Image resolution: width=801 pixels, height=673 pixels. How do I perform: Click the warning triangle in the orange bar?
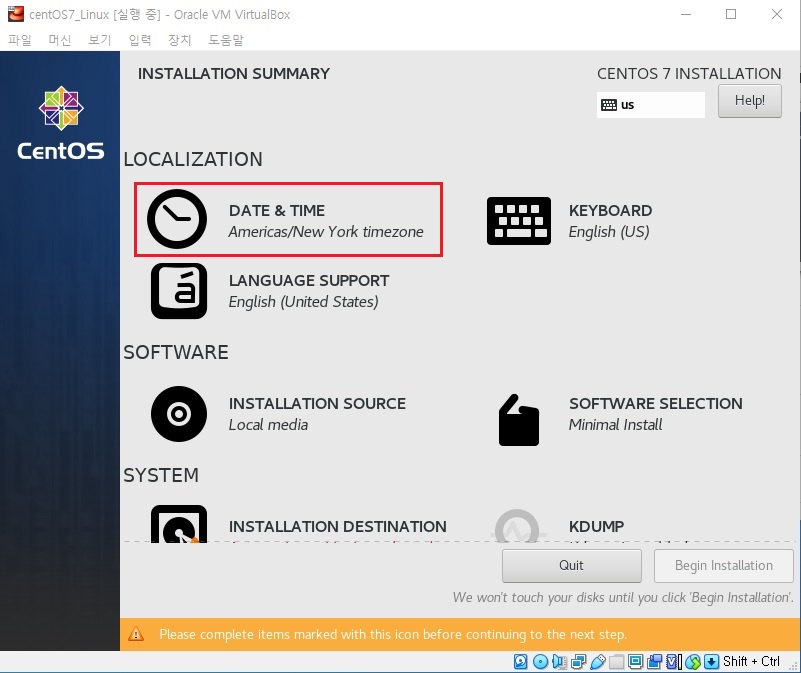(136, 634)
